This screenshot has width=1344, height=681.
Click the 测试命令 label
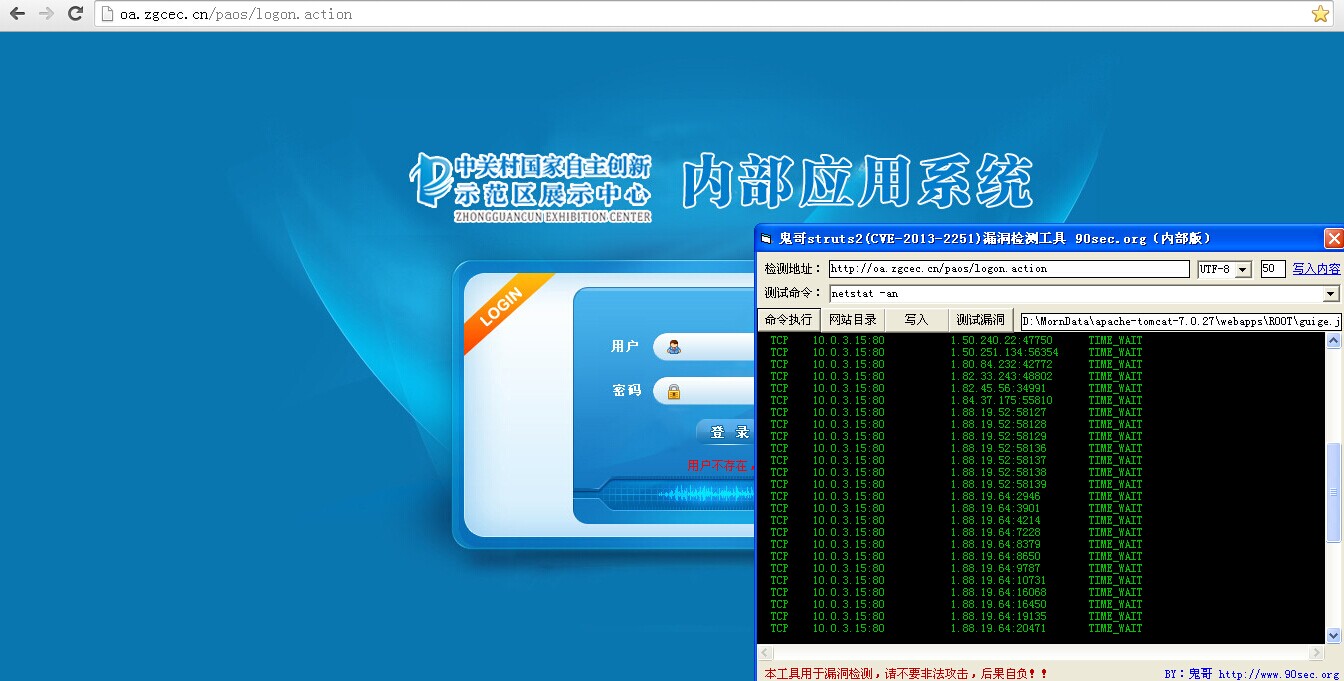pyautogui.click(x=793, y=294)
